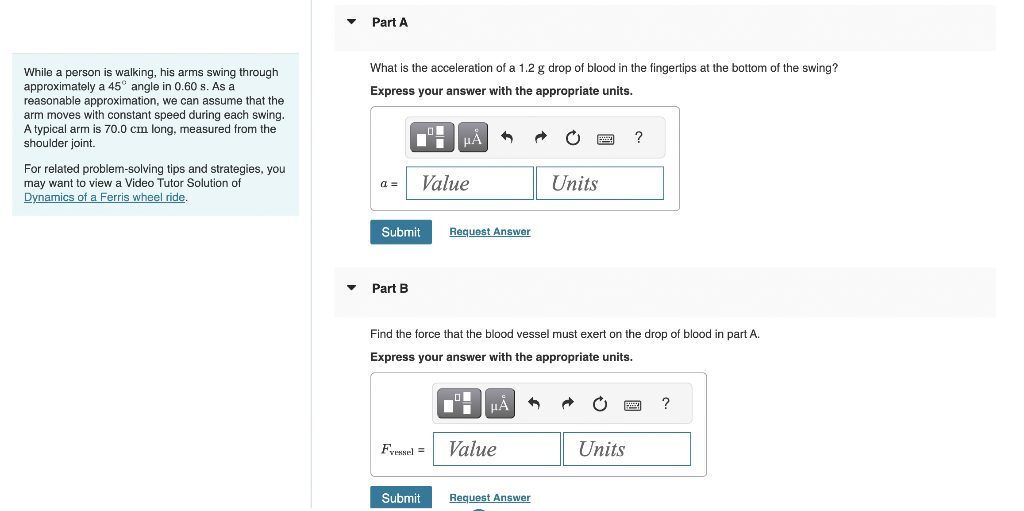Open the μÅ symbols palette in Part B

500,403
